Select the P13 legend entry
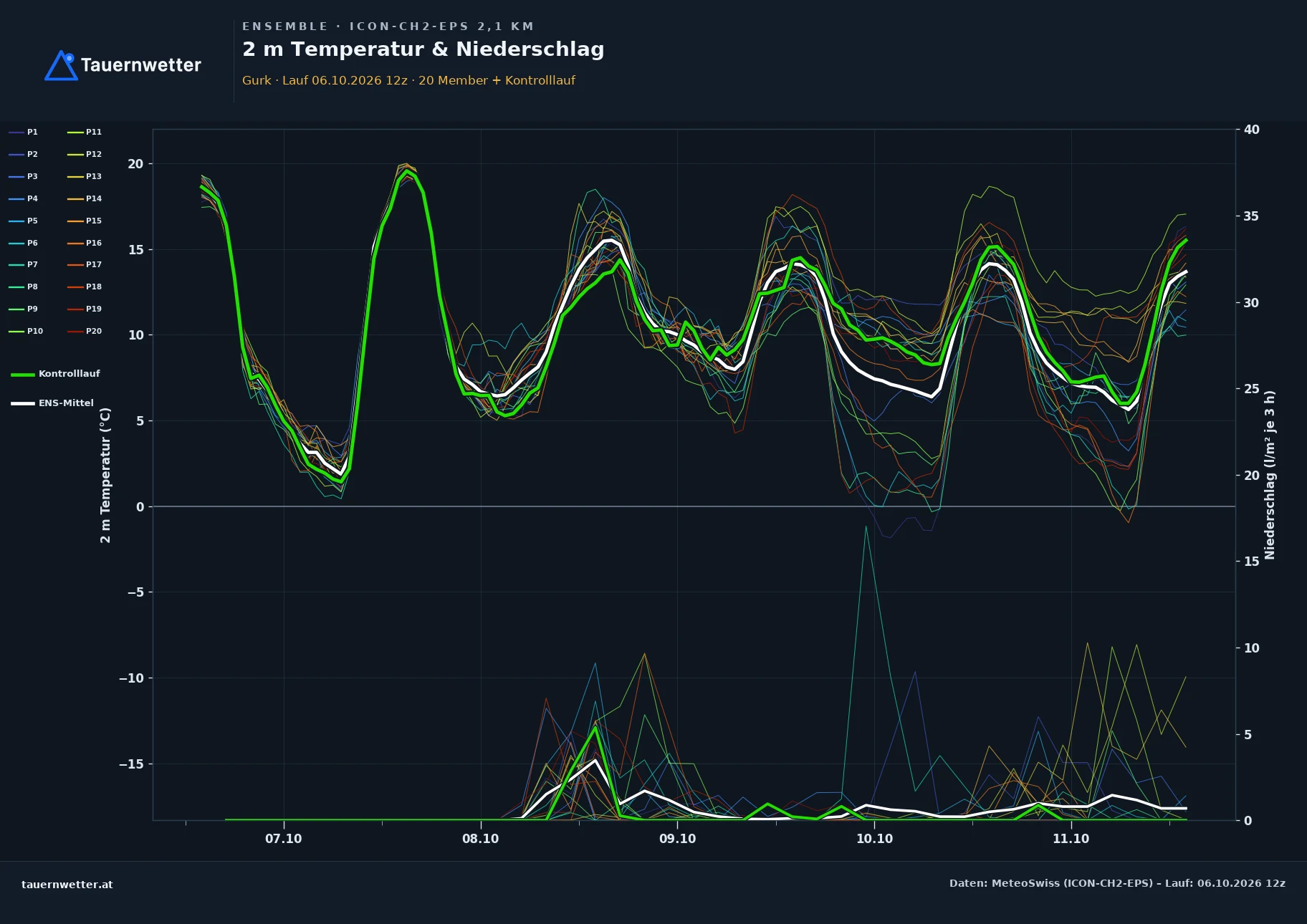The height and width of the screenshot is (924, 1307). click(x=85, y=176)
